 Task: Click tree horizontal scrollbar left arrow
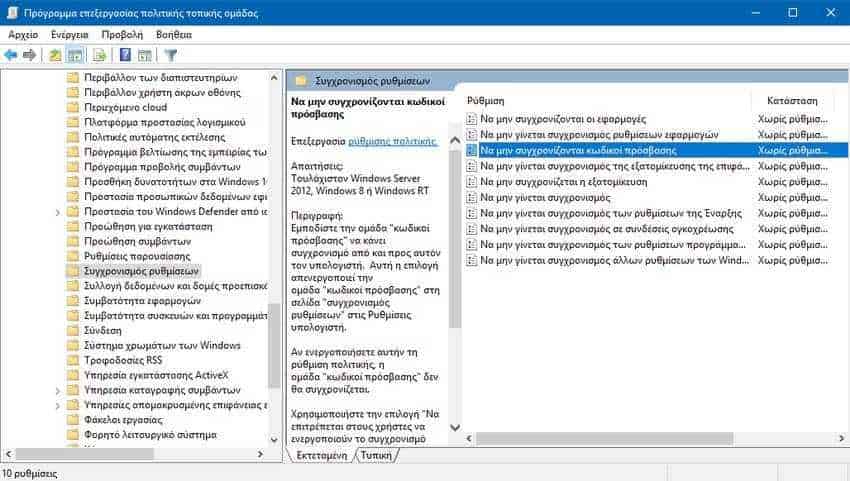click(x=8, y=454)
